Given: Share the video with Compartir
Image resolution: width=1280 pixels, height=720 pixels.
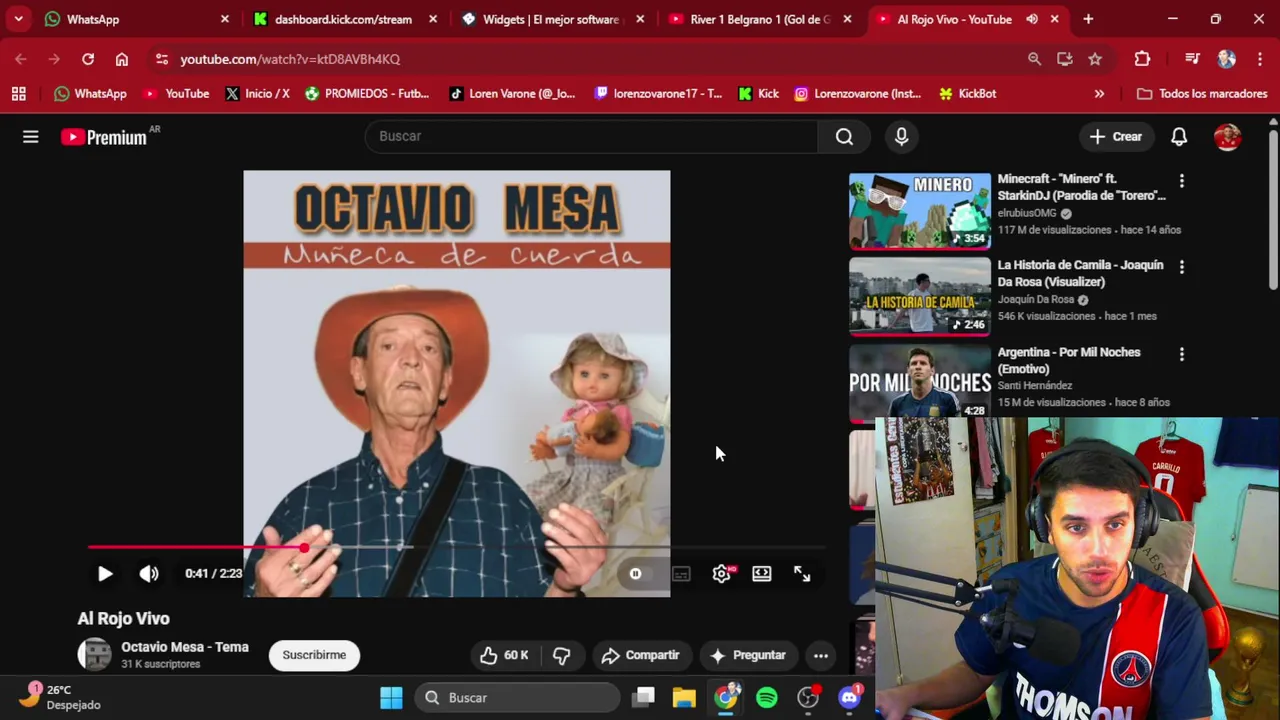Looking at the screenshot, I should point(641,655).
